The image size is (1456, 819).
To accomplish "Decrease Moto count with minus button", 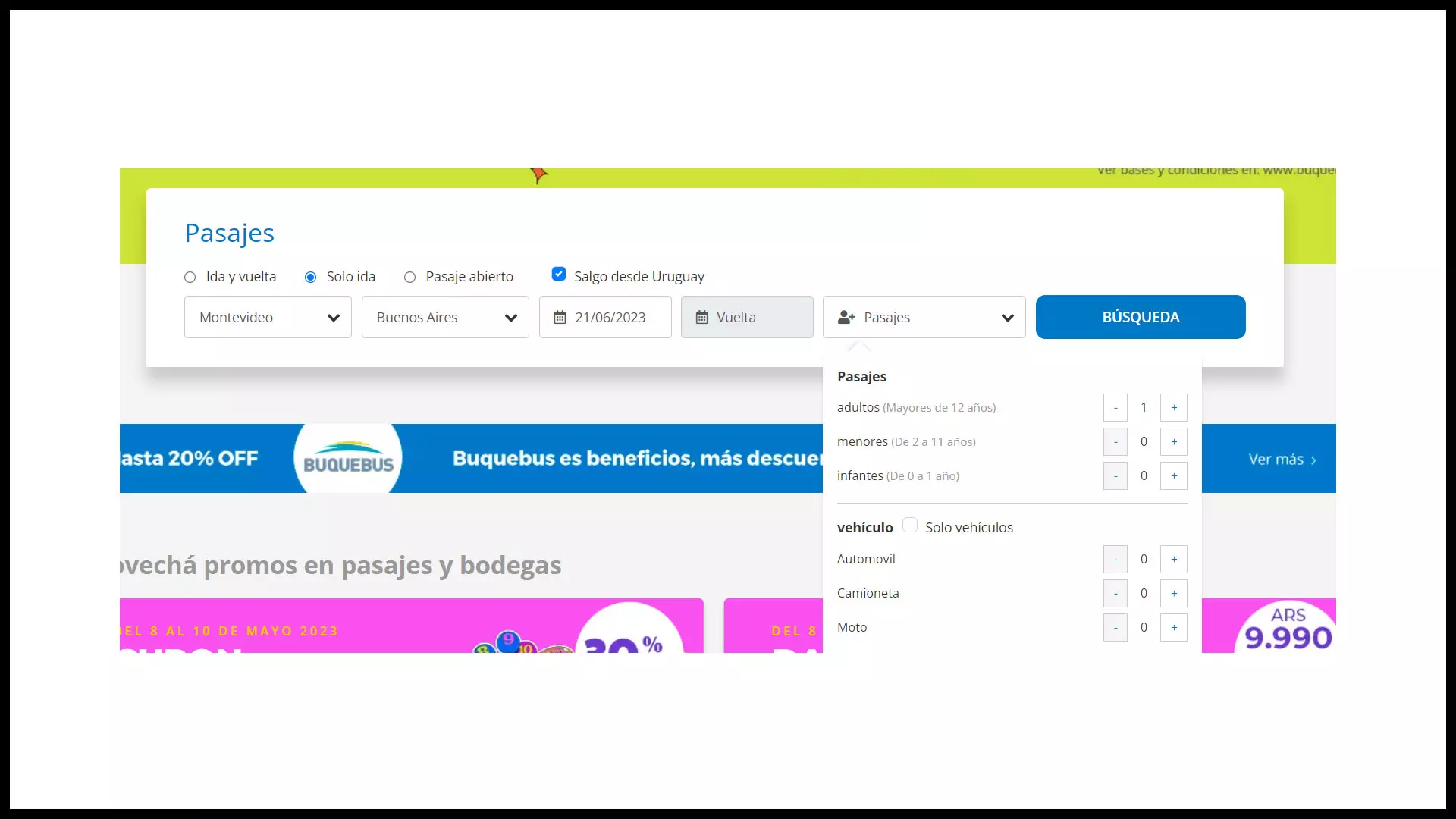I will [x=1116, y=628].
